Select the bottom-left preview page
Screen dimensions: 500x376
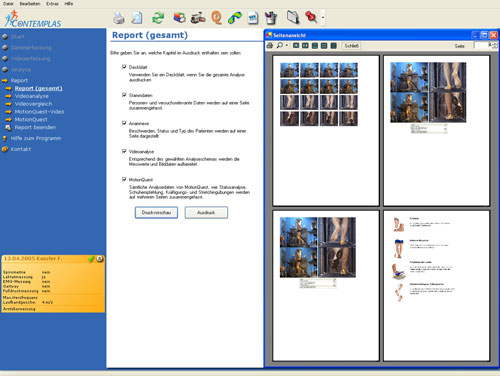[x=326, y=286]
